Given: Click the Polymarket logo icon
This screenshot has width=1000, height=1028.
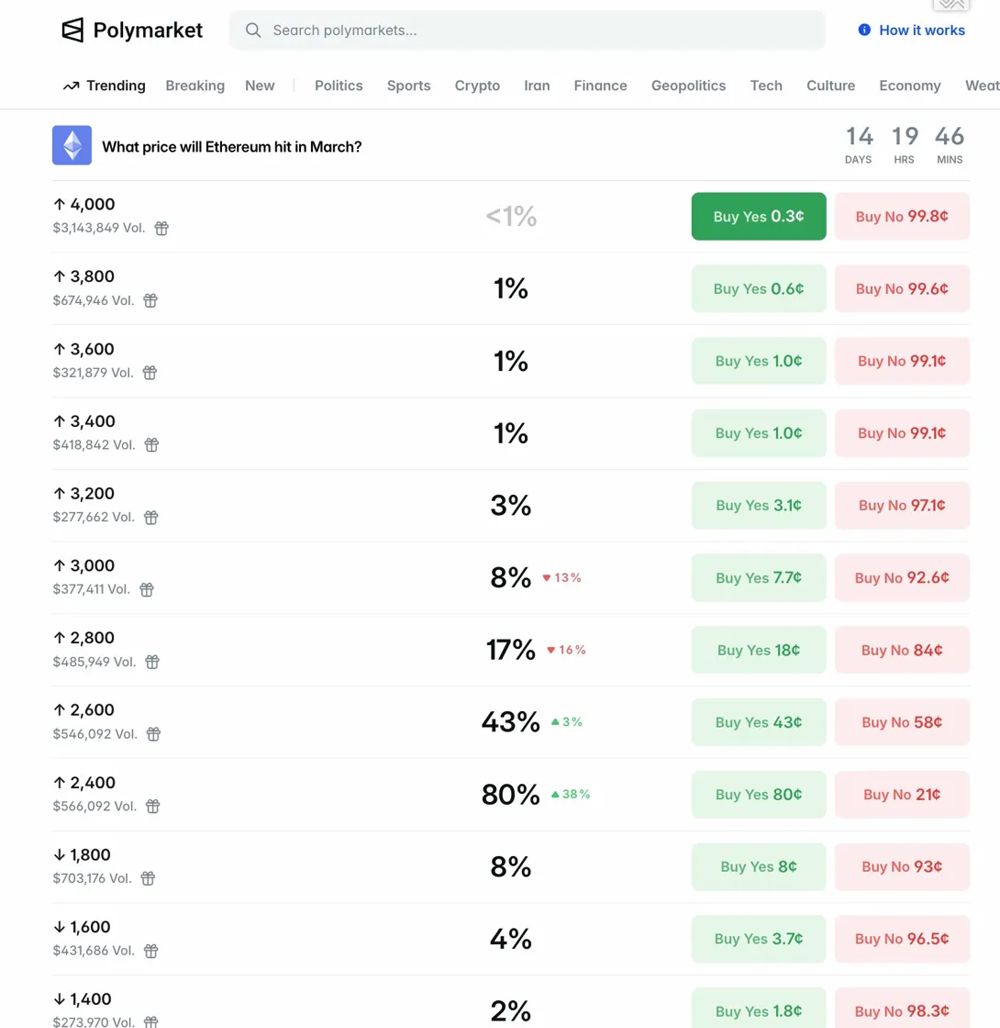Looking at the screenshot, I should point(72,30).
